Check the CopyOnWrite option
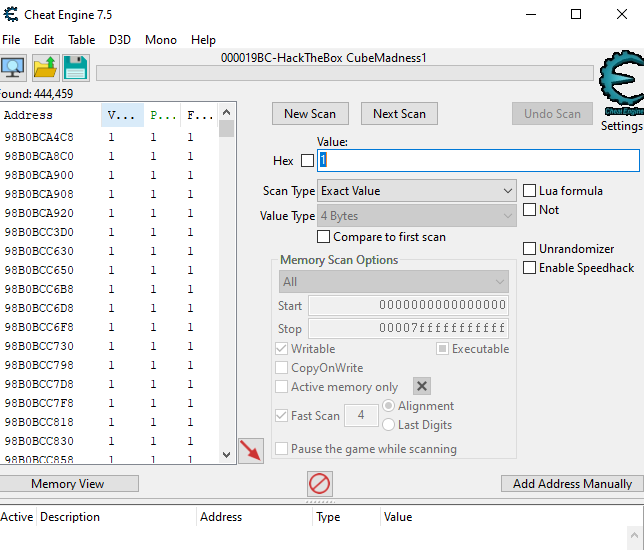 coord(281,368)
